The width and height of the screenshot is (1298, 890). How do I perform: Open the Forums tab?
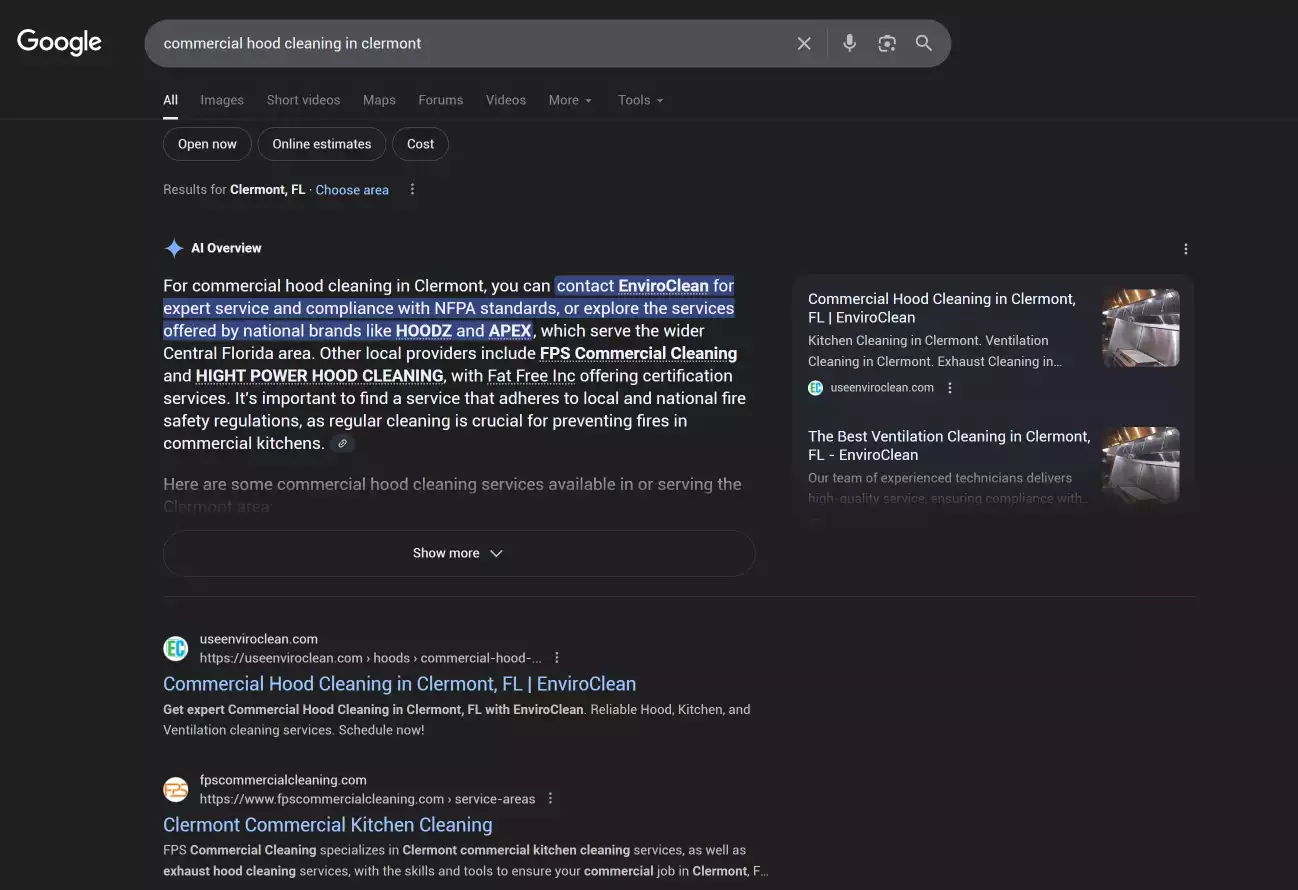[x=441, y=100]
